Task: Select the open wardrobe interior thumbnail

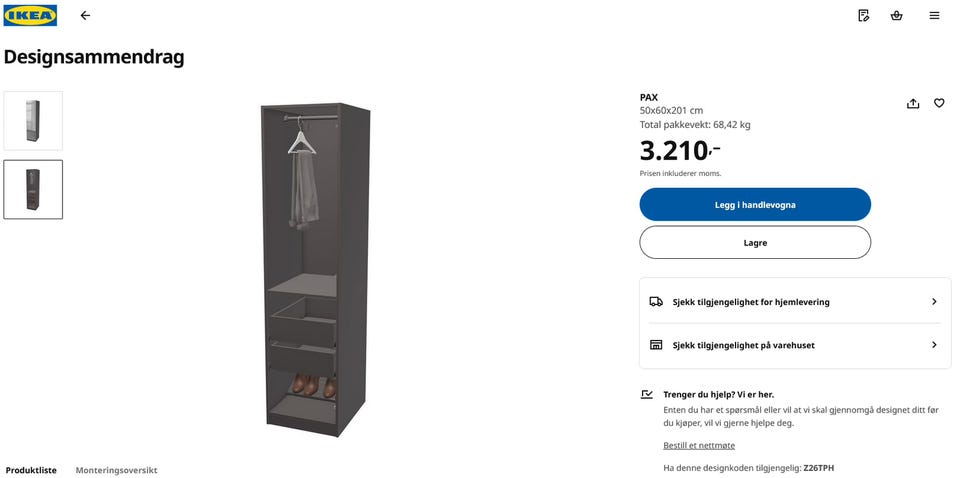Action: [33, 189]
